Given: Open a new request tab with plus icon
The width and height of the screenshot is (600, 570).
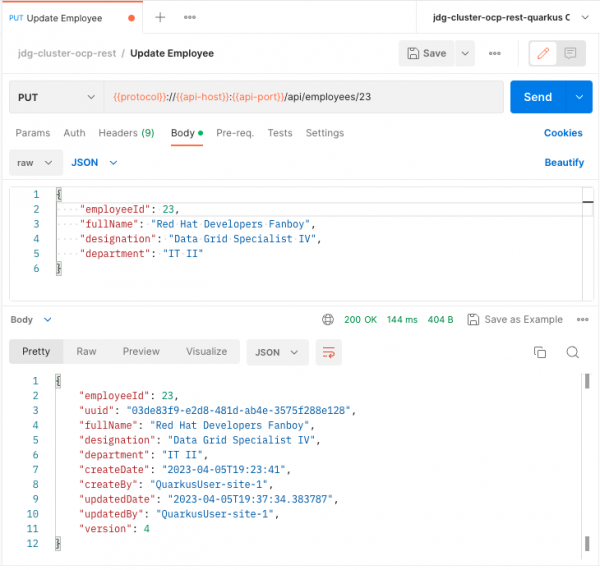Looking at the screenshot, I should [x=160, y=18].
